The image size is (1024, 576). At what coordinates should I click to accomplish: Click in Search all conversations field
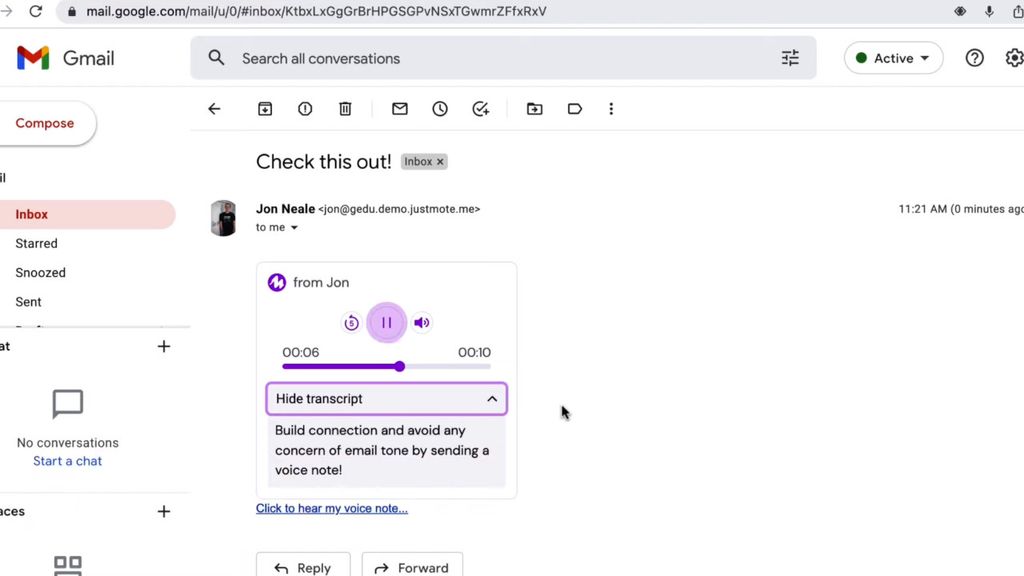pos(503,58)
